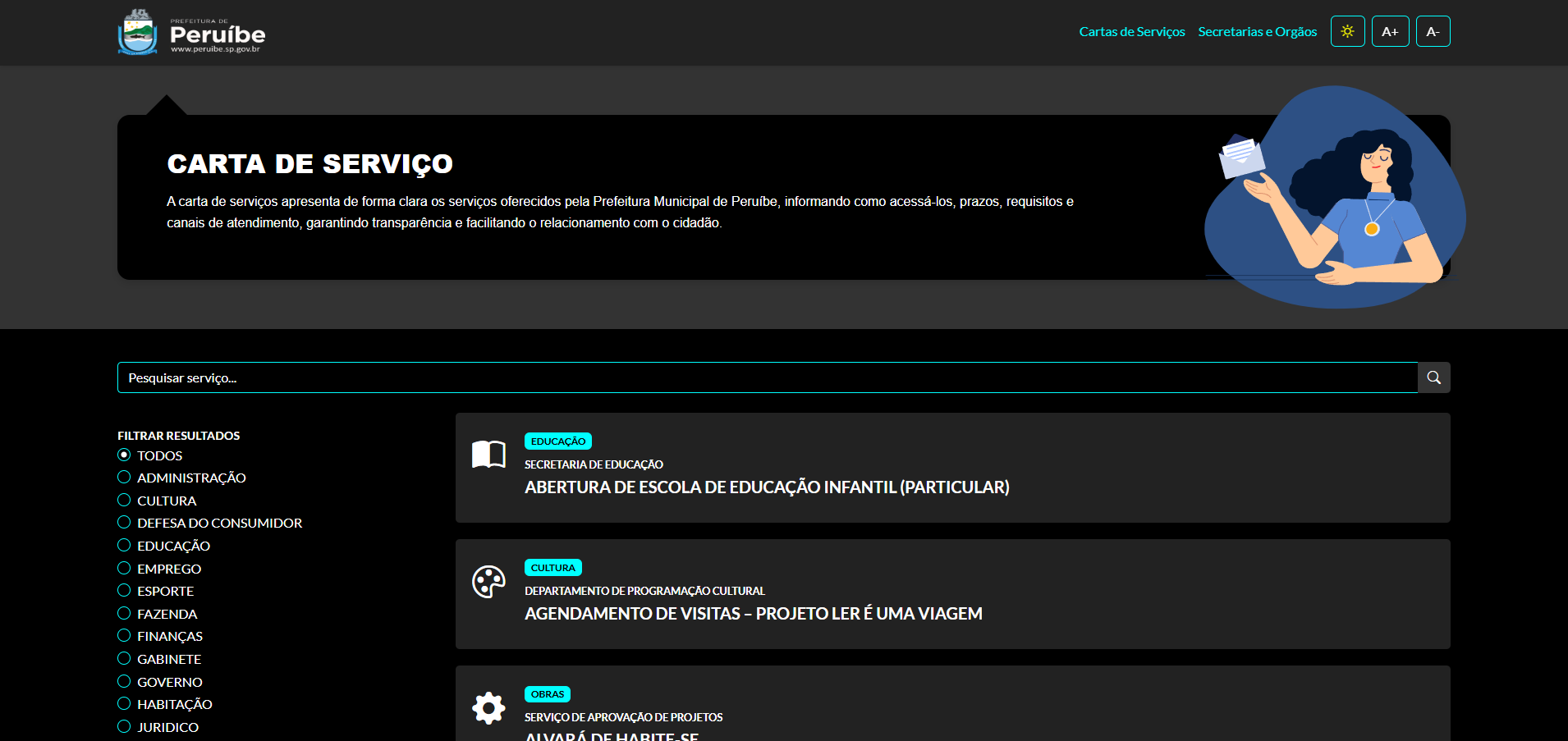This screenshot has width=1568, height=741.
Task: Decrease font size with the A- button
Action: [x=1433, y=31]
